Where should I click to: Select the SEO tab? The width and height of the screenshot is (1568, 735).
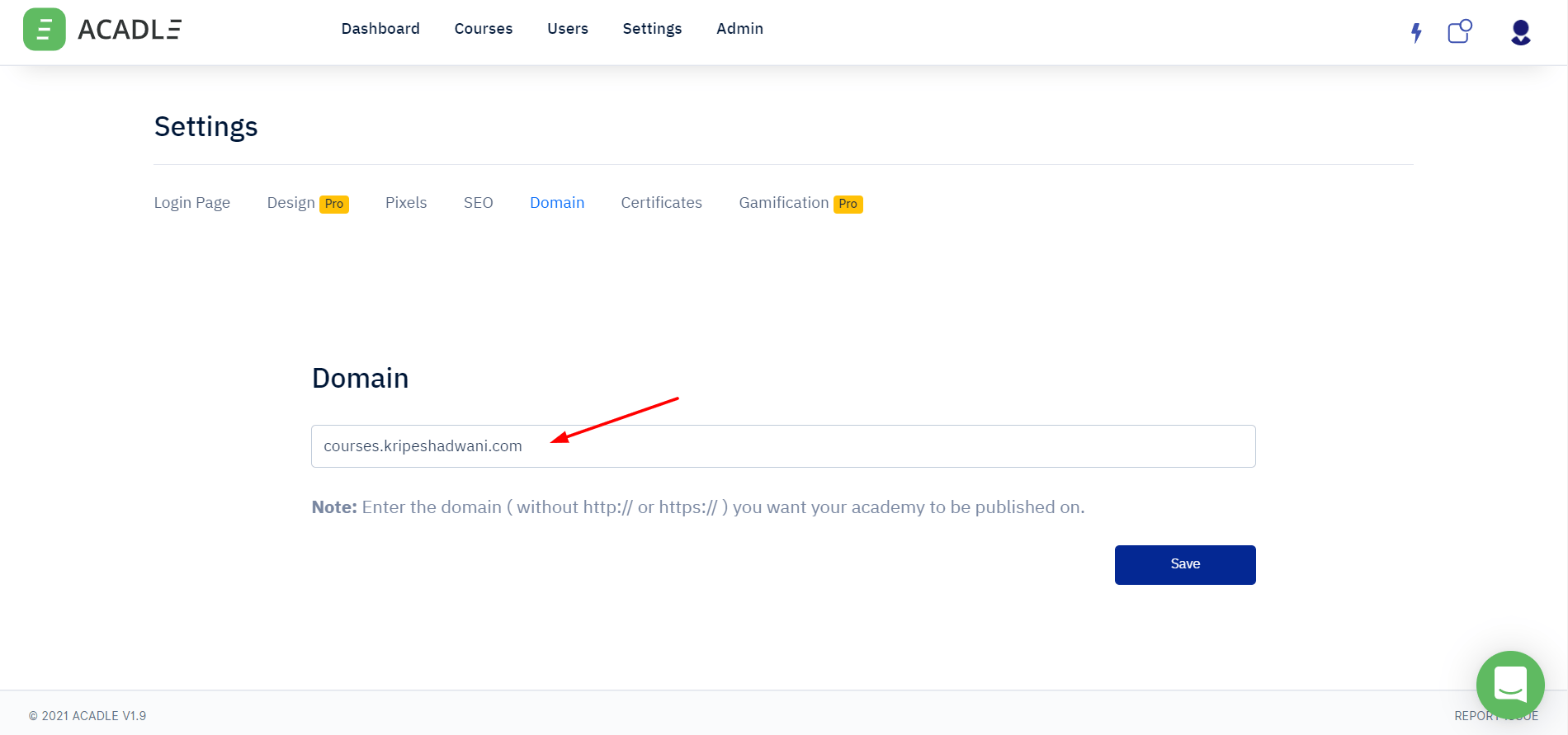click(x=478, y=203)
